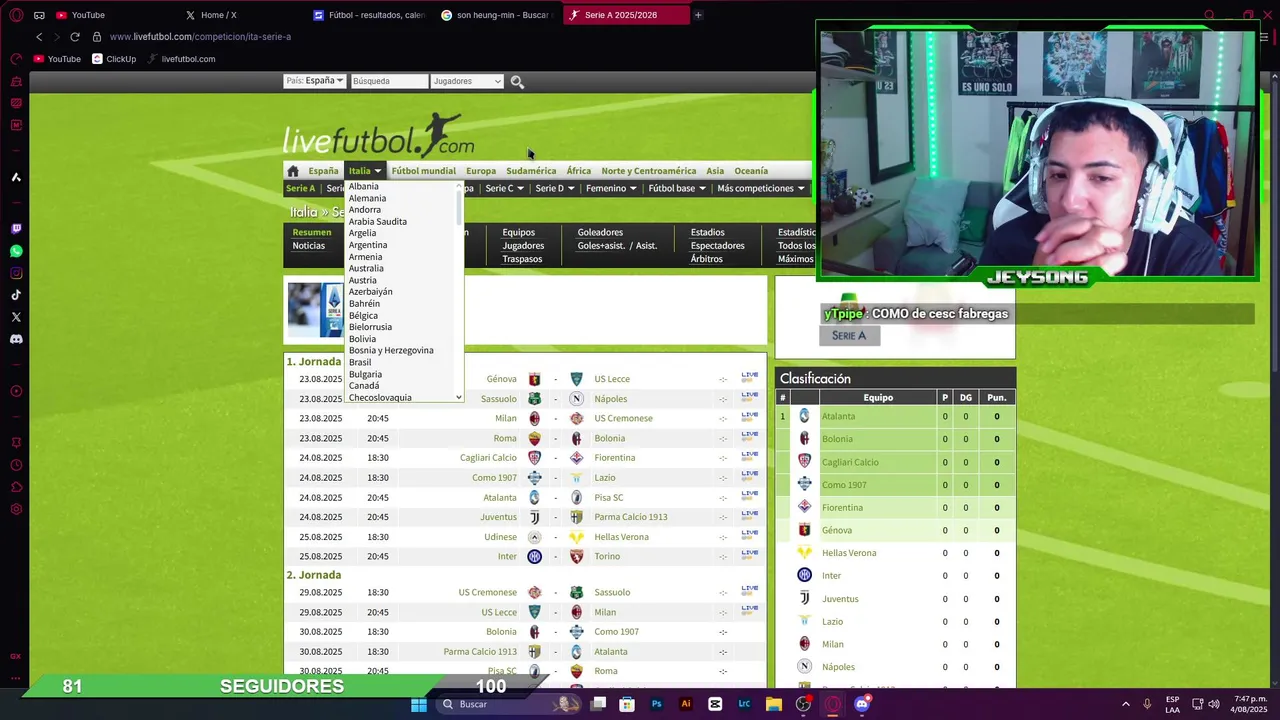Open the España navigation menu
Image resolution: width=1280 pixels, height=720 pixels.
(x=323, y=171)
